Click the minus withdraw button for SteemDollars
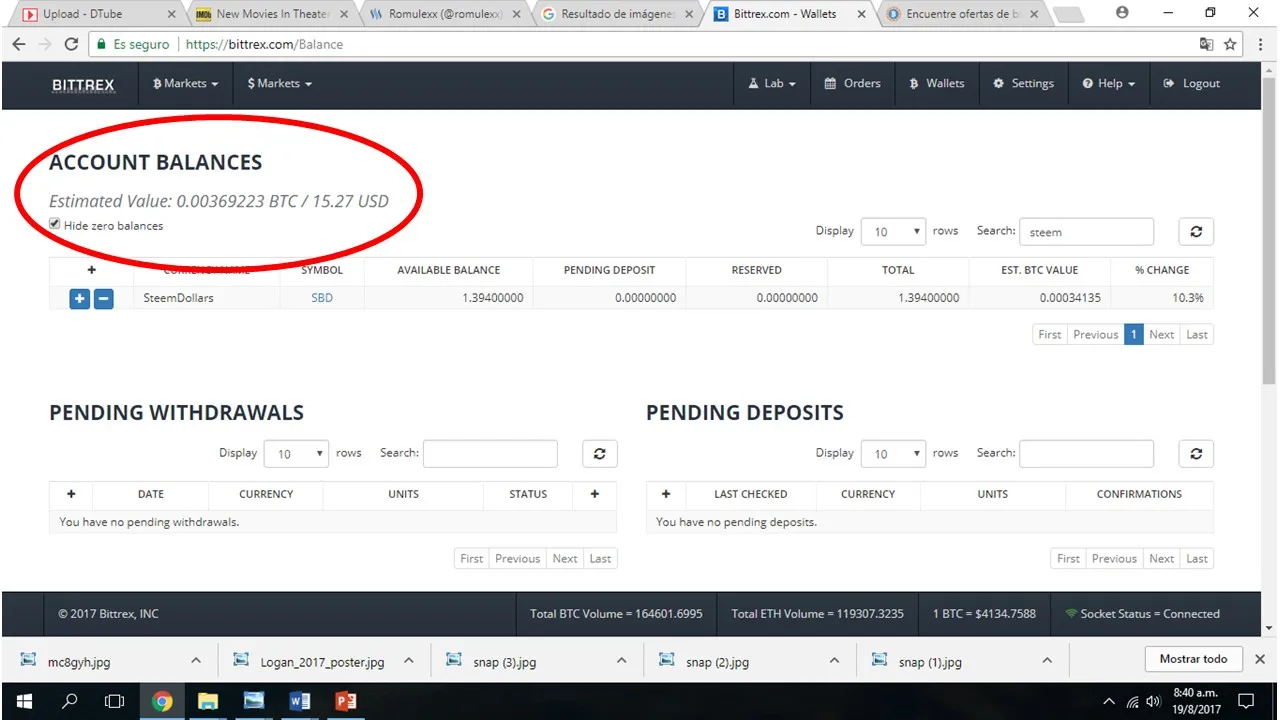Image resolution: width=1280 pixels, height=720 pixels. 103,298
